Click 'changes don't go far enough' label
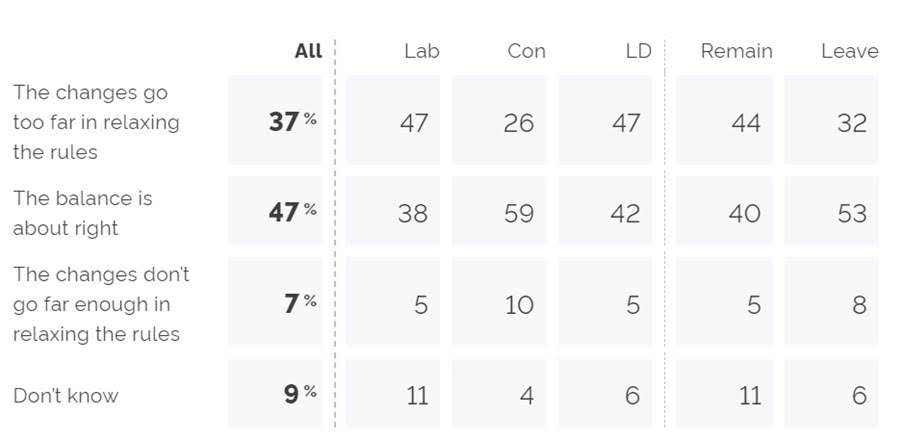This screenshot has height=442, width=903. pos(101,304)
